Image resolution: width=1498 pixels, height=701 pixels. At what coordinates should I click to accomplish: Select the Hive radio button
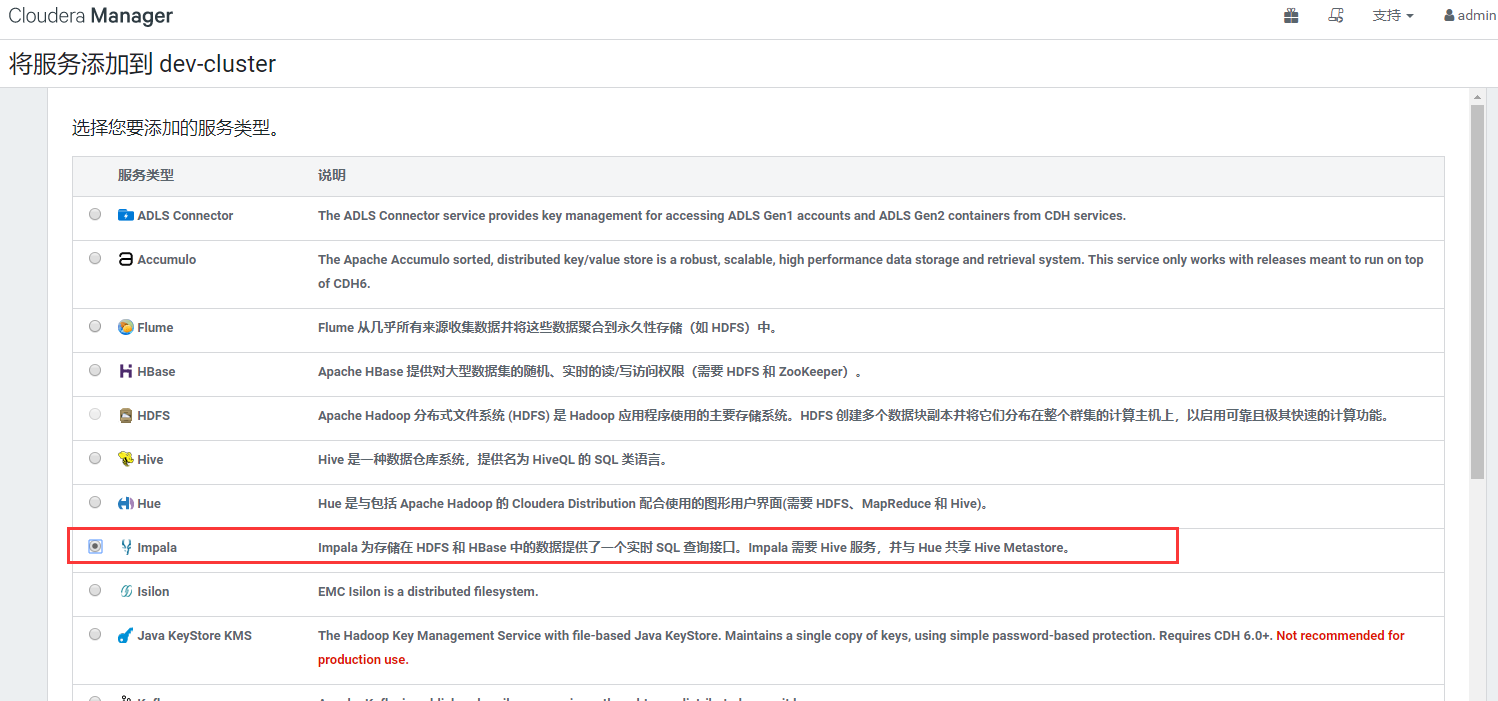[95, 458]
